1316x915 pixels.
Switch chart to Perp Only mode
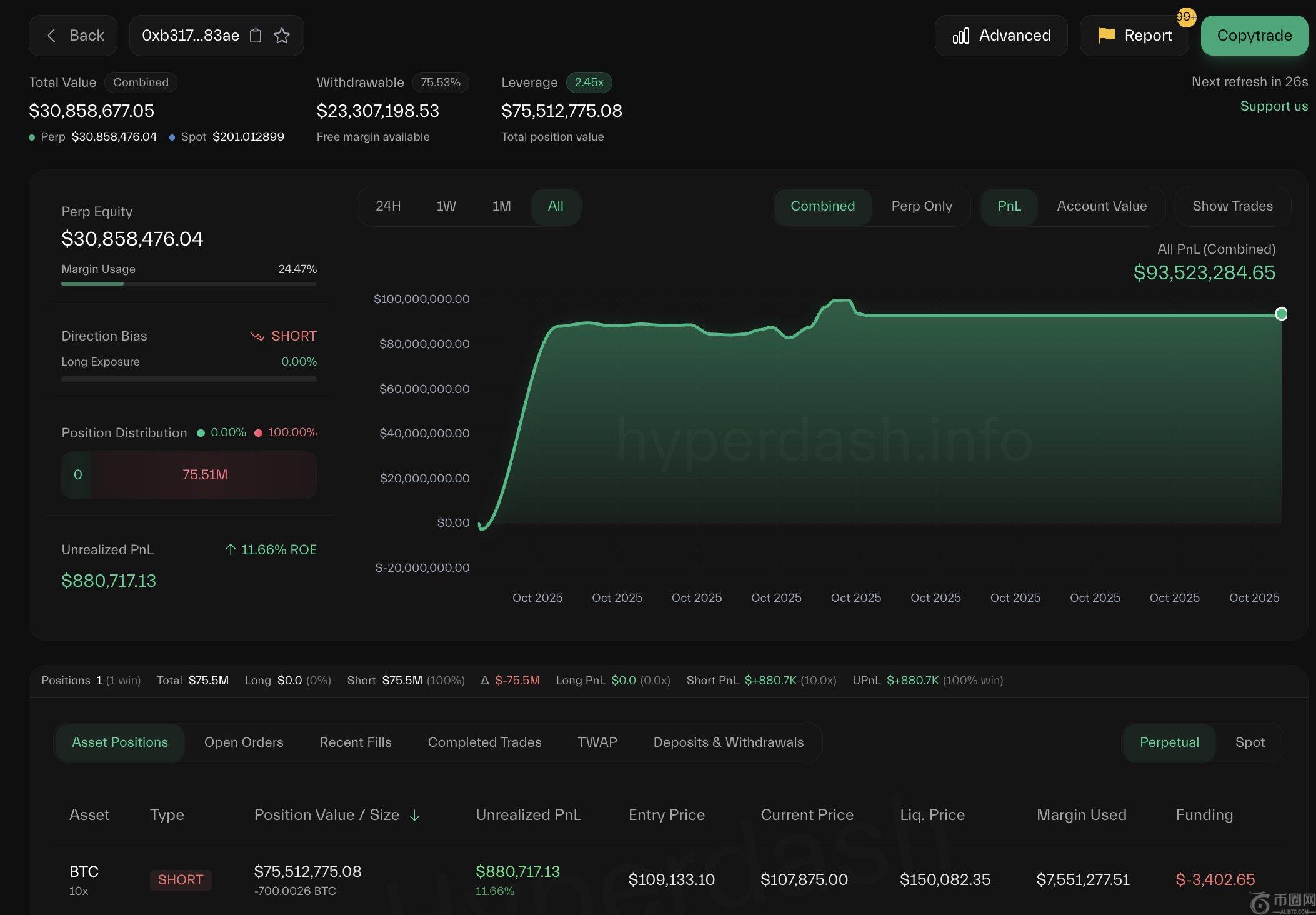click(x=921, y=206)
